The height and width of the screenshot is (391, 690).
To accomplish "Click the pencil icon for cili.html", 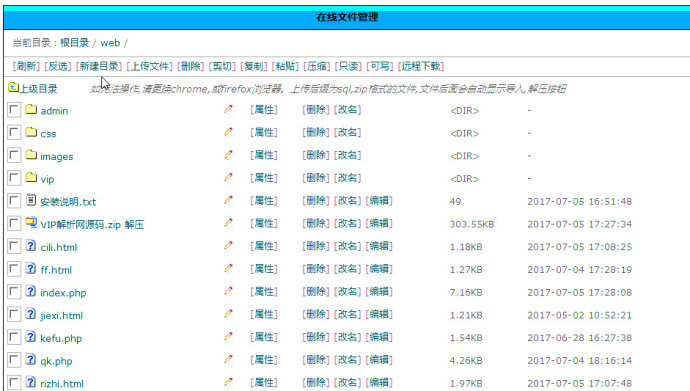I will coord(228,246).
